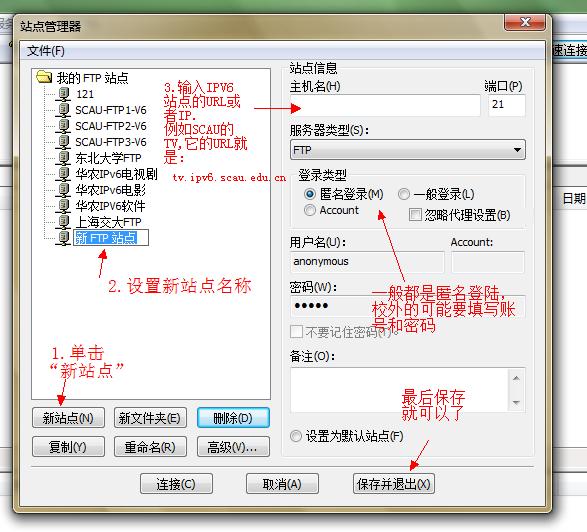
Task: Click the 华农IPv6电视剧 server icon
Action: pos(64,174)
